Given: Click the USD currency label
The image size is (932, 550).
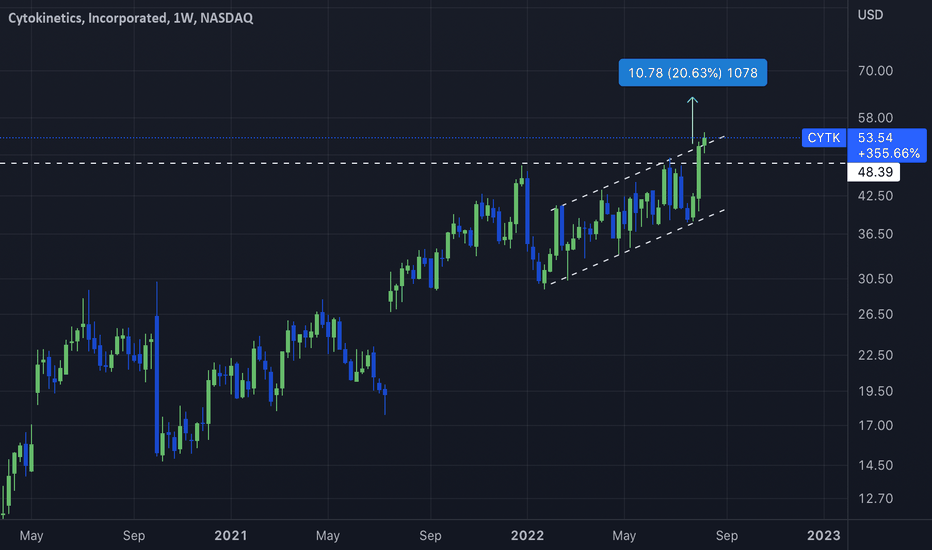Looking at the screenshot, I should click(870, 15).
